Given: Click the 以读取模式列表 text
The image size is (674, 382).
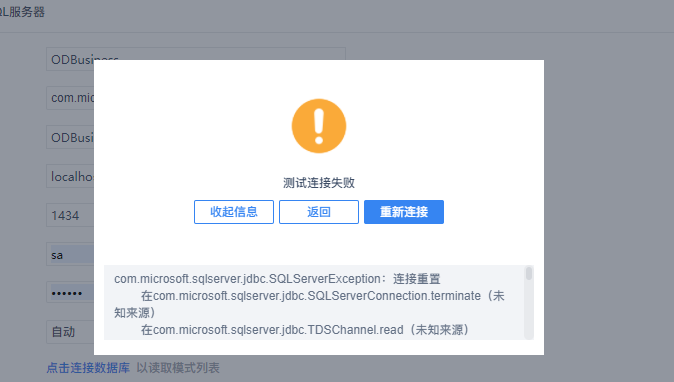Looking at the screenshot, I should point(178,368).
